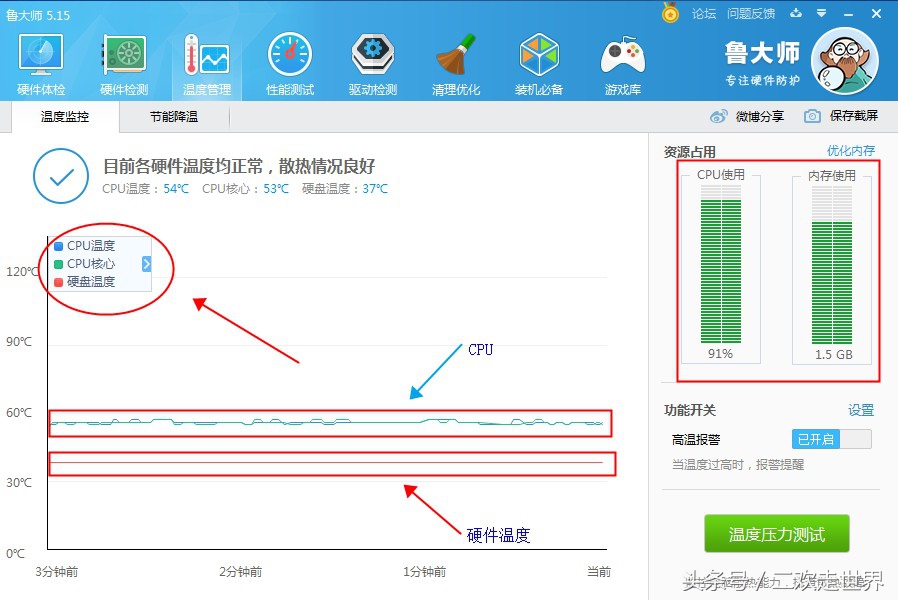This screenshot has width=898, height=600.
Task: Click the 微博分享 text label
Action: (759, 117)
